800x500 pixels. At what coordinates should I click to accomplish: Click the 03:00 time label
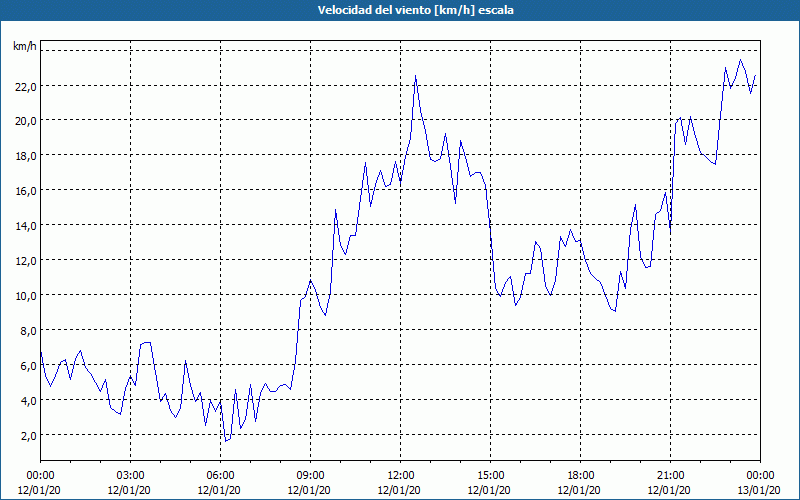[131, 476]
